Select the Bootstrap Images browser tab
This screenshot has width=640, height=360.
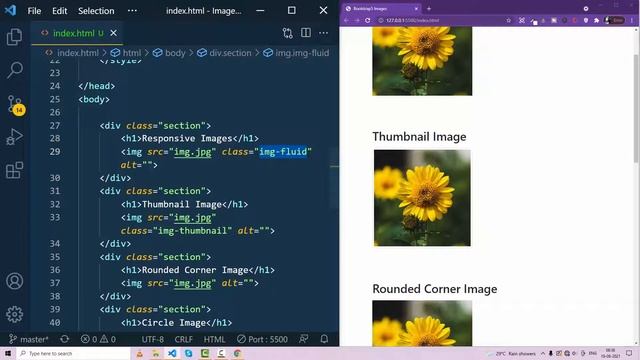[381, 9]
